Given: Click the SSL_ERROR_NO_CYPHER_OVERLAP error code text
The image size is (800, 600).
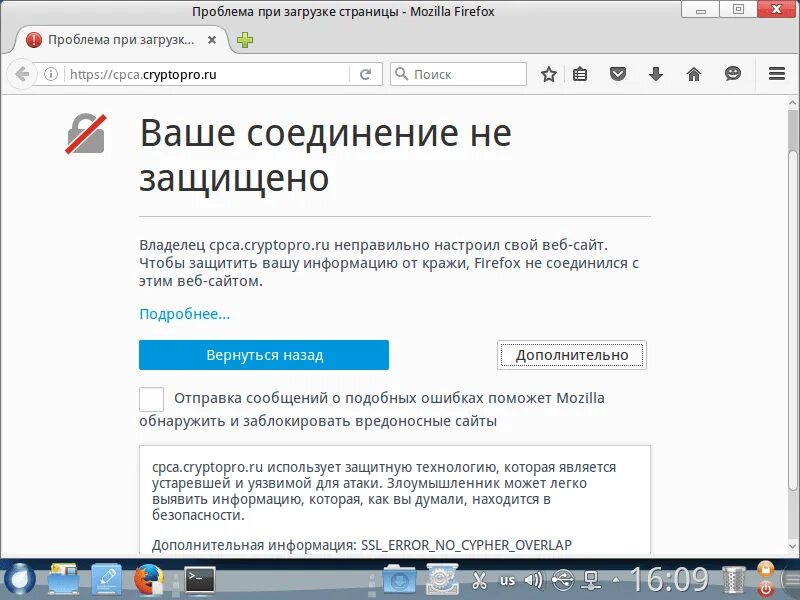Looking at the screenshot, I should (x=466, y=545).
